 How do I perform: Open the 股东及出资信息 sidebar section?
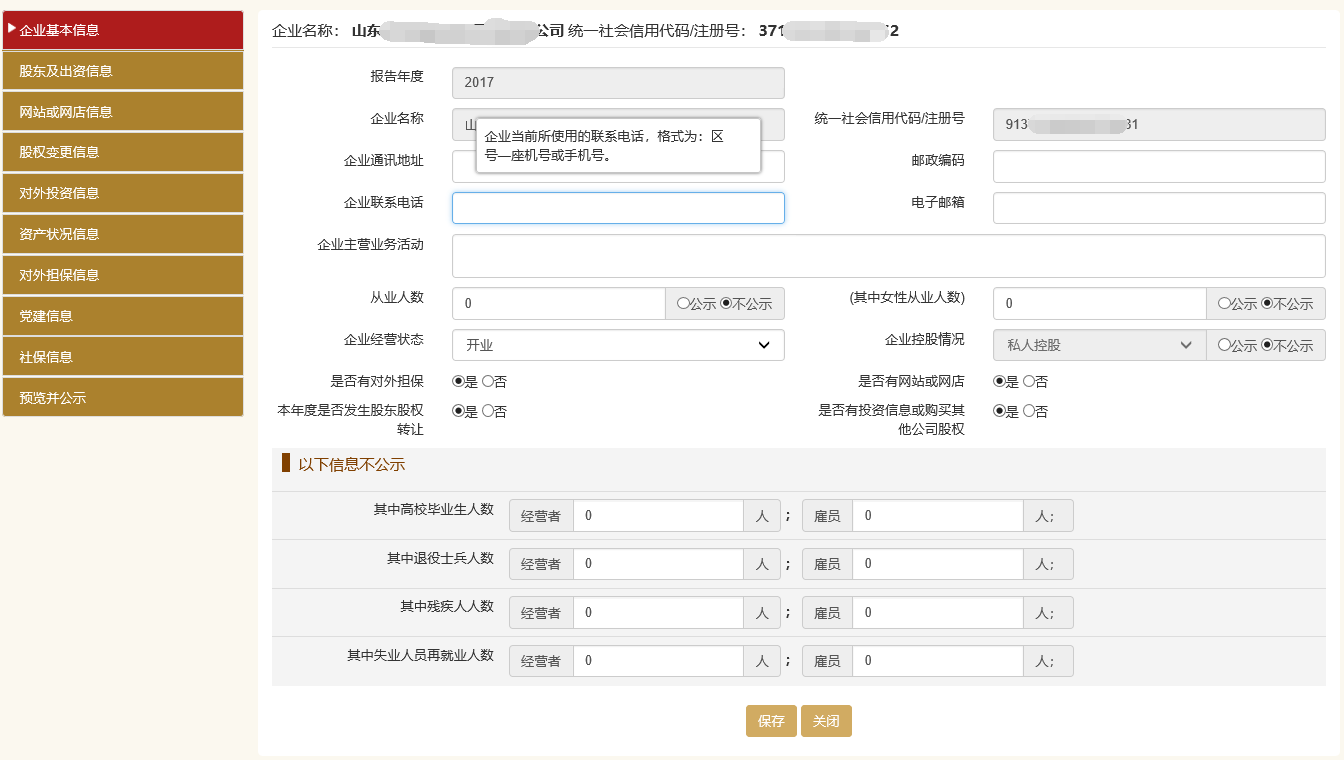click(123, 71)
